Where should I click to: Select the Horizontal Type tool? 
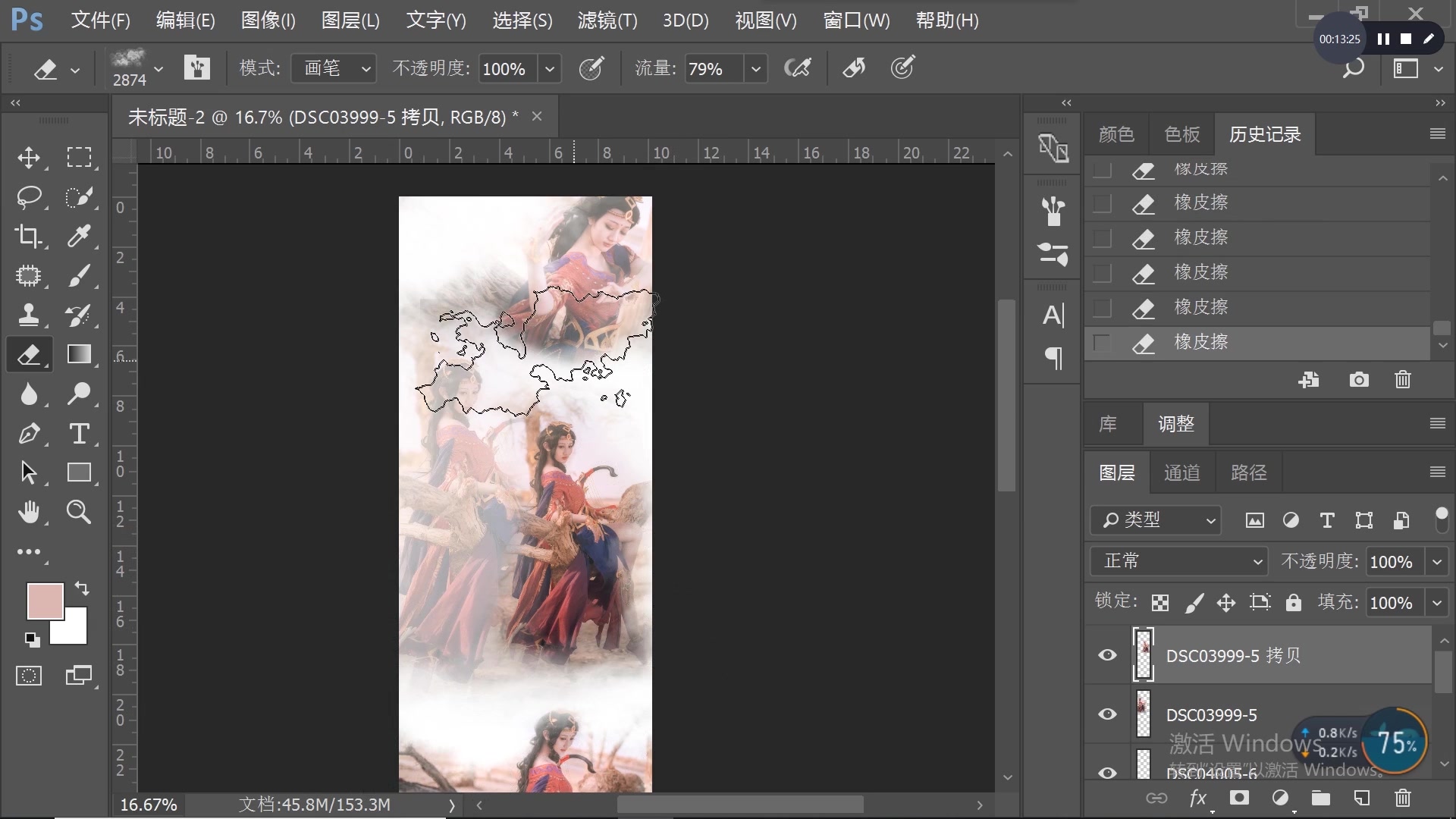pyautogui.click(x=79, y=434)
